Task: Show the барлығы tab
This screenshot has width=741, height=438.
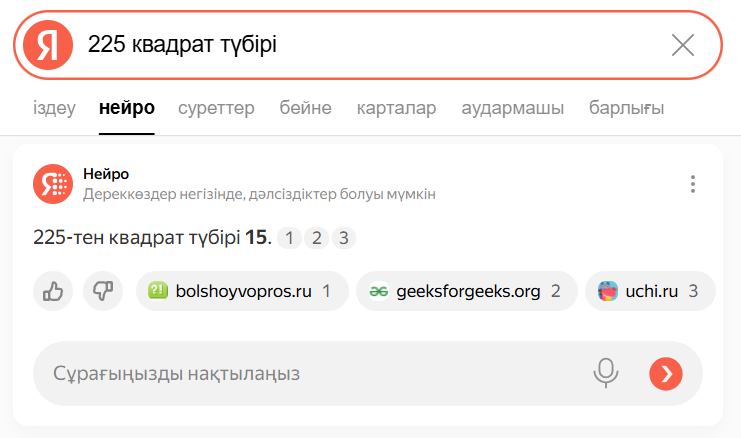Action: (x=626, y=108)
